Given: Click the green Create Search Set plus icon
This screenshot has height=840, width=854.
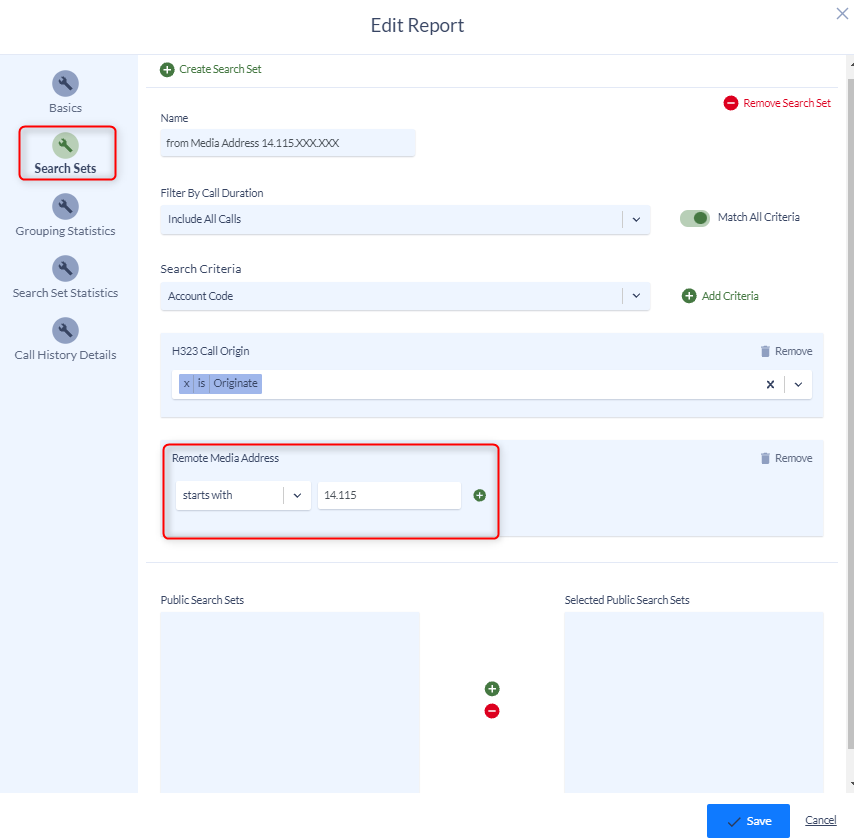Looking at the screenshot, I should pos(167,70).
